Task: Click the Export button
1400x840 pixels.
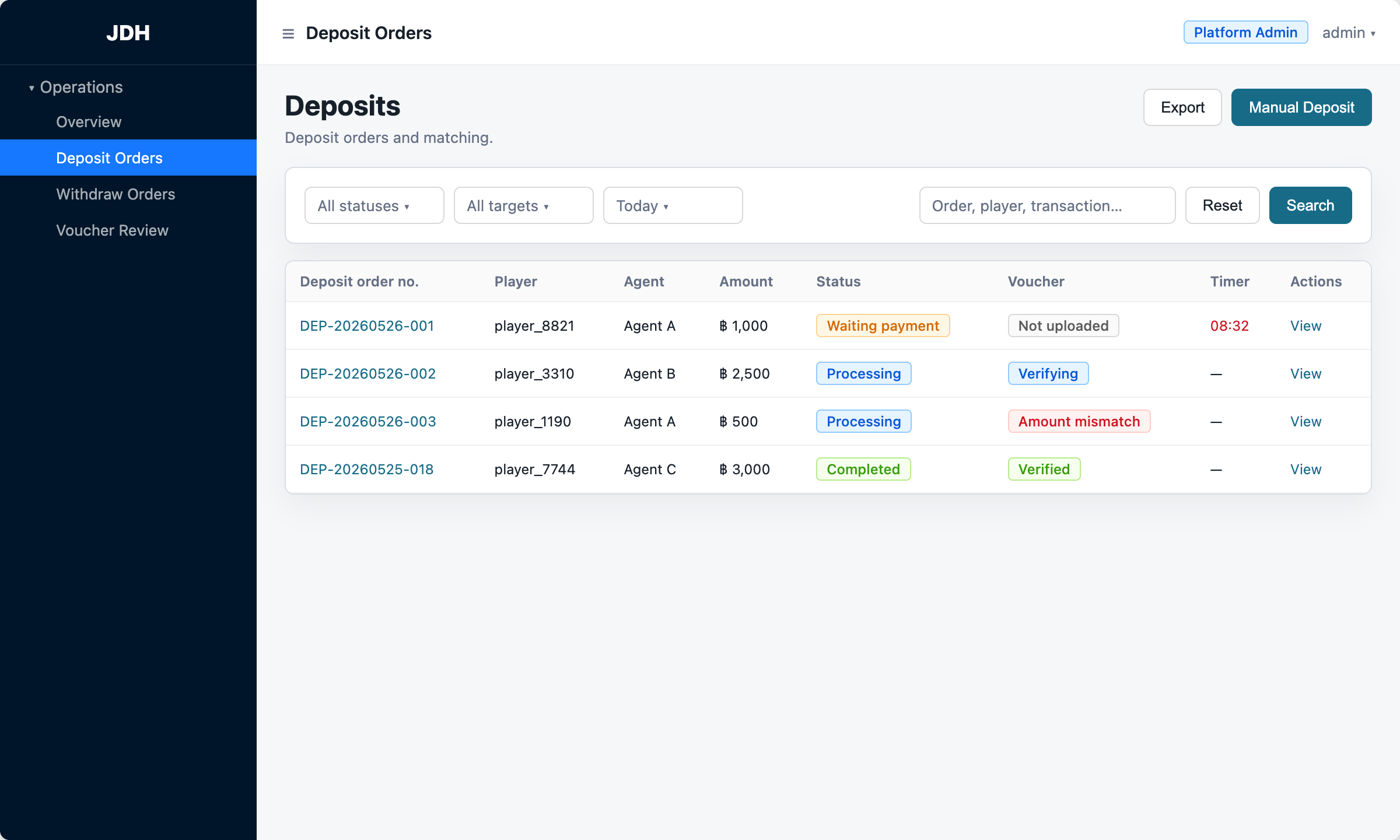Action: tap(1182, 107)
